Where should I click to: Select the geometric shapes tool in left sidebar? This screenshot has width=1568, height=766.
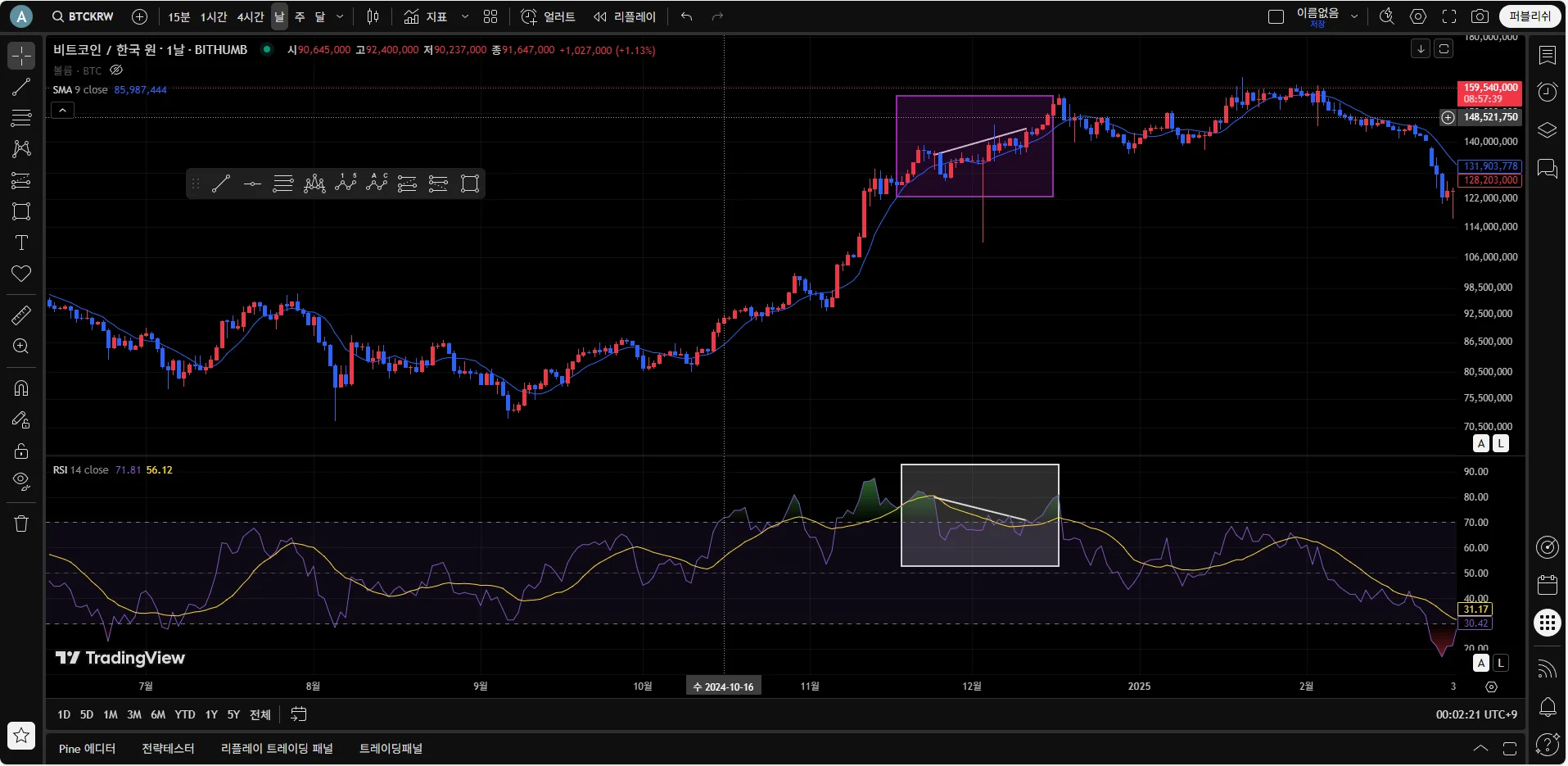(x=21, y=211)
